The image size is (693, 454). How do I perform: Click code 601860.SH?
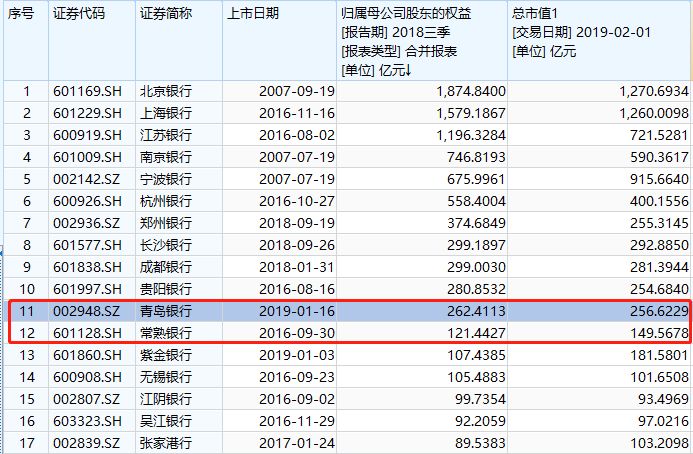click(87, 355)
